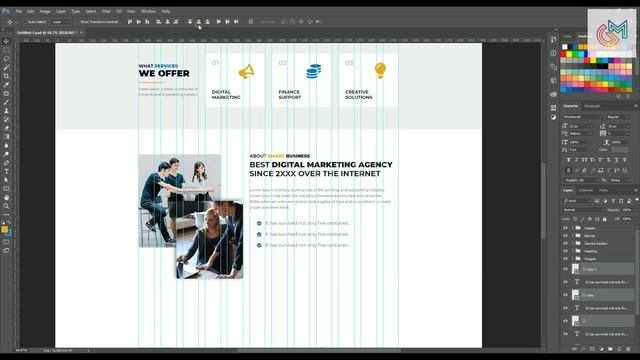Open the Filter menu
This screenshot has width=640, height=360.
pyautogui.click(x=106, y=11)
